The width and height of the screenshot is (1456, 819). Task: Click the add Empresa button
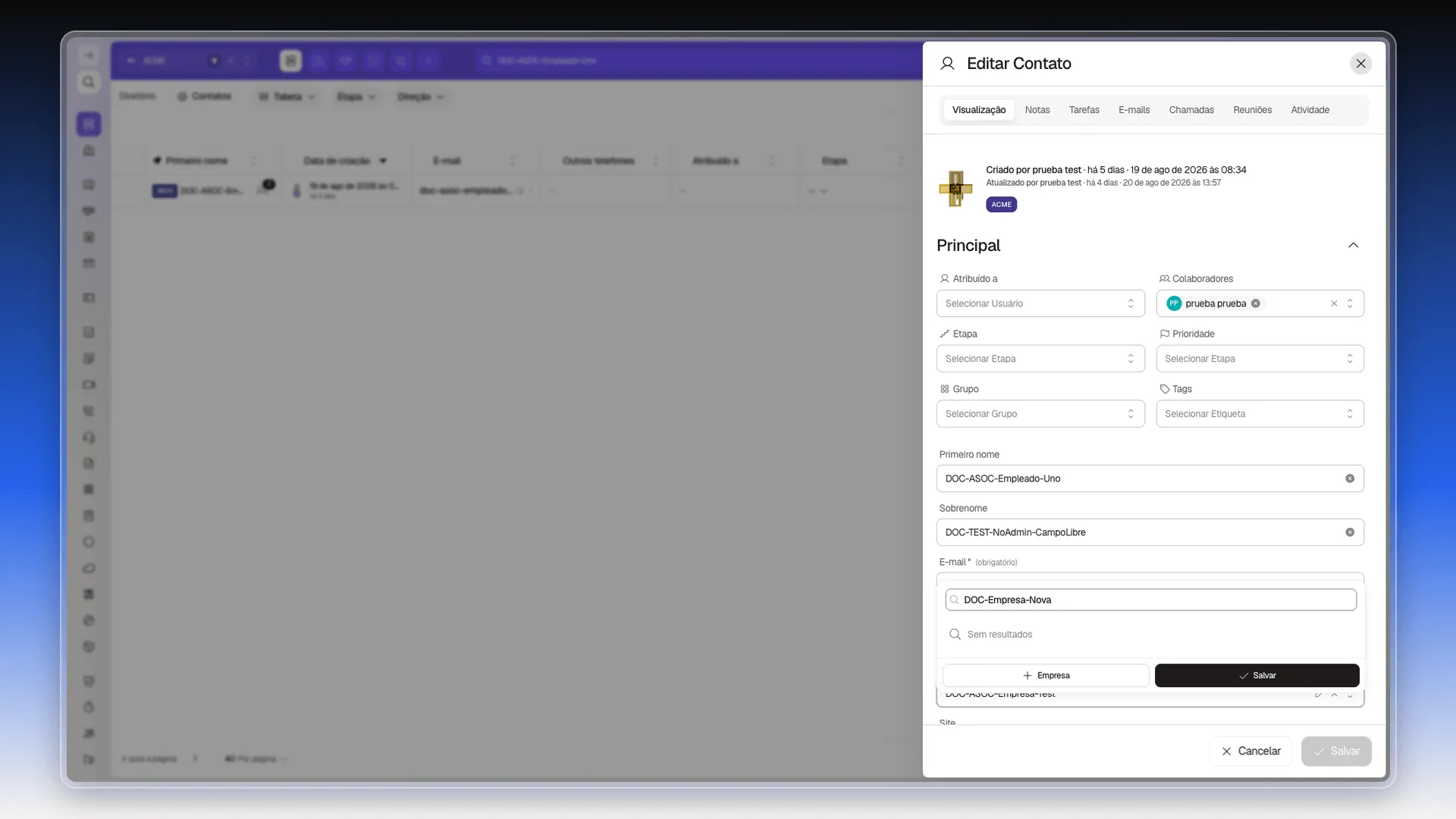tap(1046, 676)
